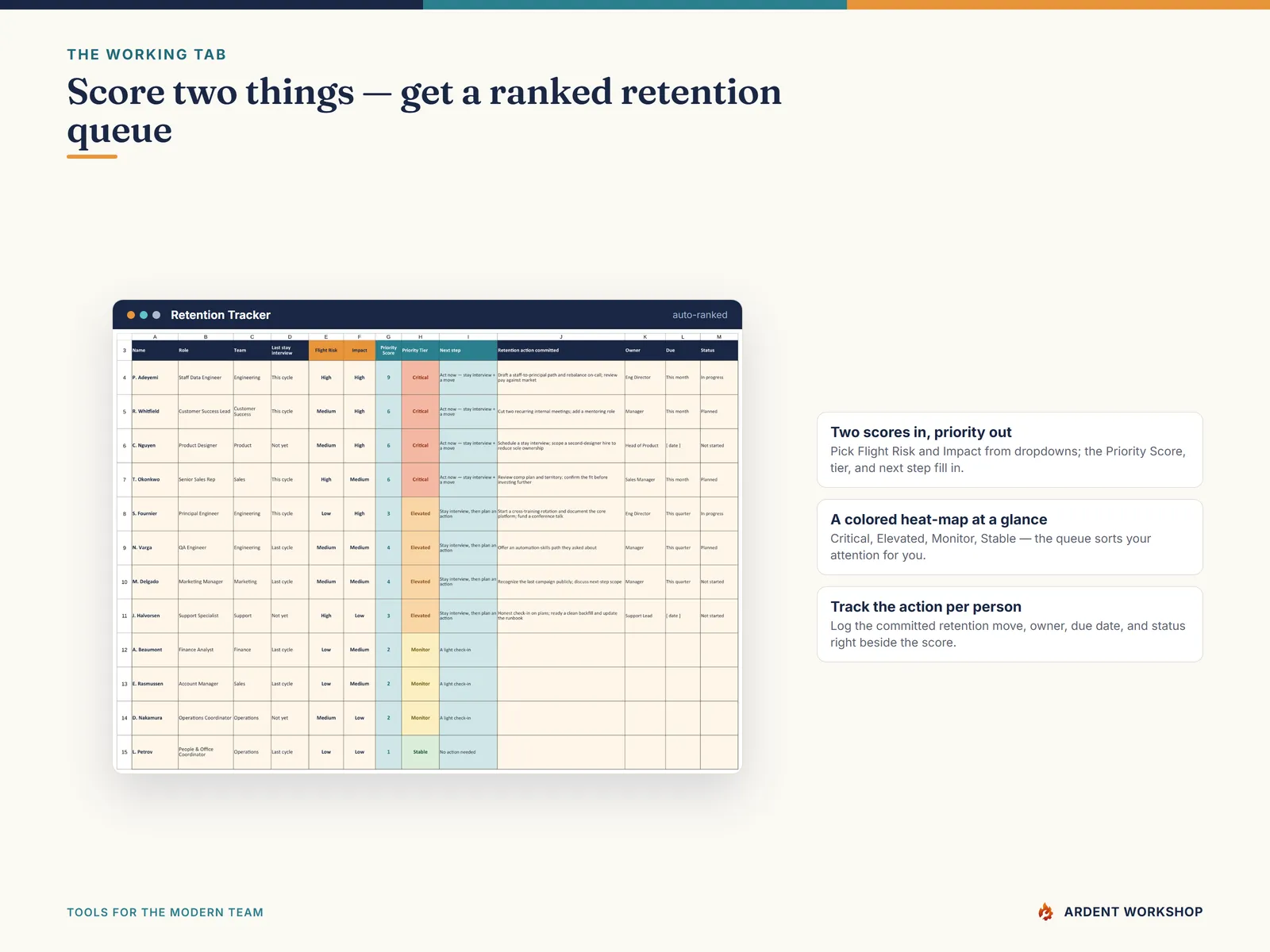Click the Monitor tier cell in D. Nakamura's row
Image resolution: width=1270 pixels, height=952 pixels.
(x=420, y=718)
